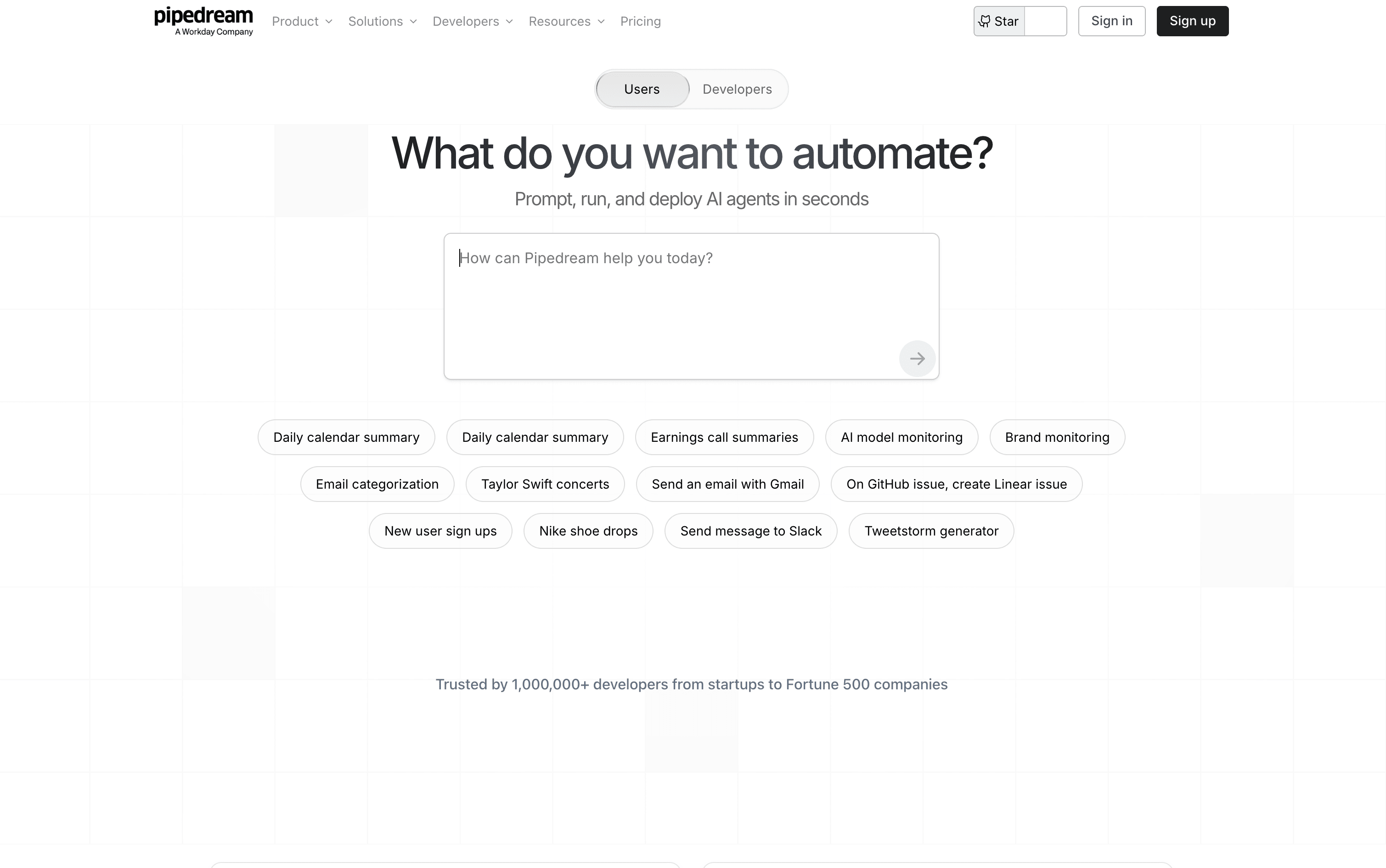Expand the Resources navigation dropdown

click(566, 21)
